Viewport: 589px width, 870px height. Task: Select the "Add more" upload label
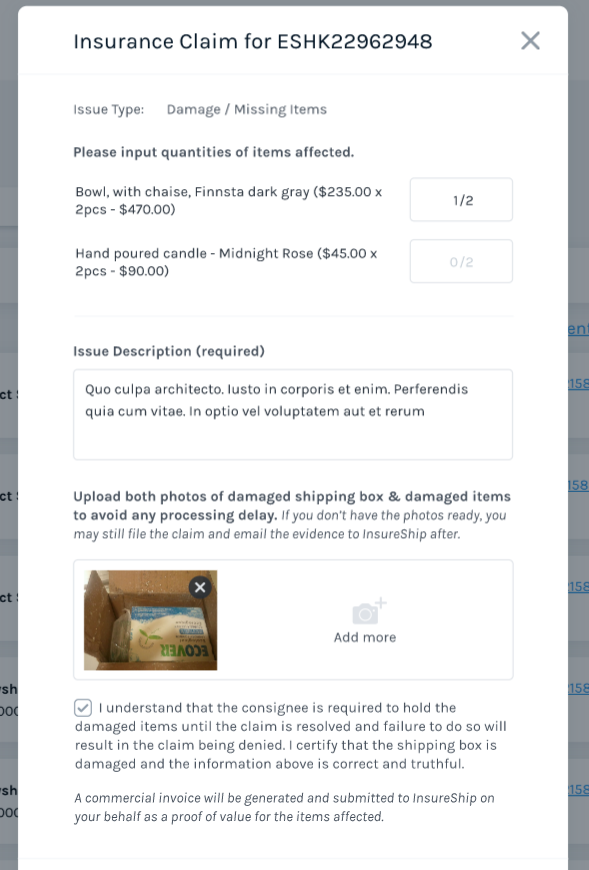coord(365,638)
